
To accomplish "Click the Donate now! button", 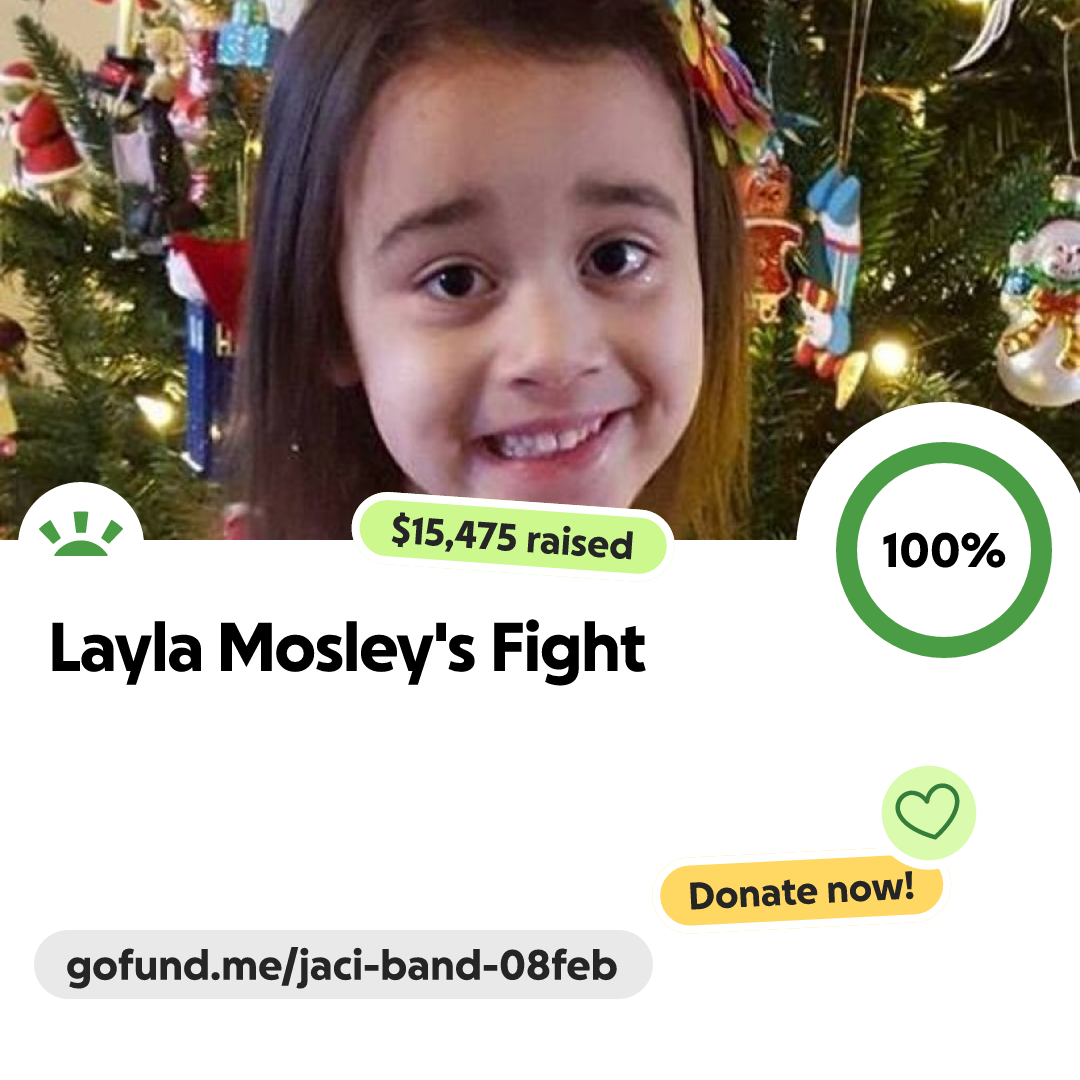I will [802, 891].
